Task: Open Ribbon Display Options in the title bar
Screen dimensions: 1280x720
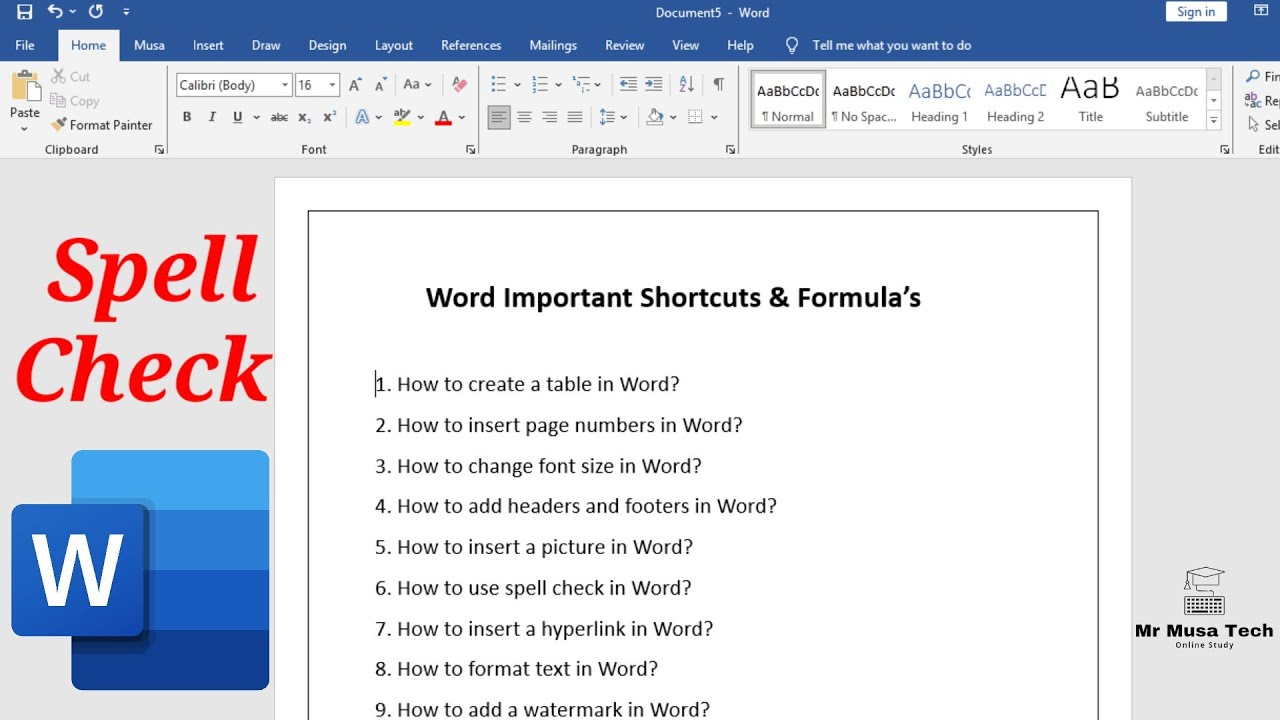Action: 1260,12
